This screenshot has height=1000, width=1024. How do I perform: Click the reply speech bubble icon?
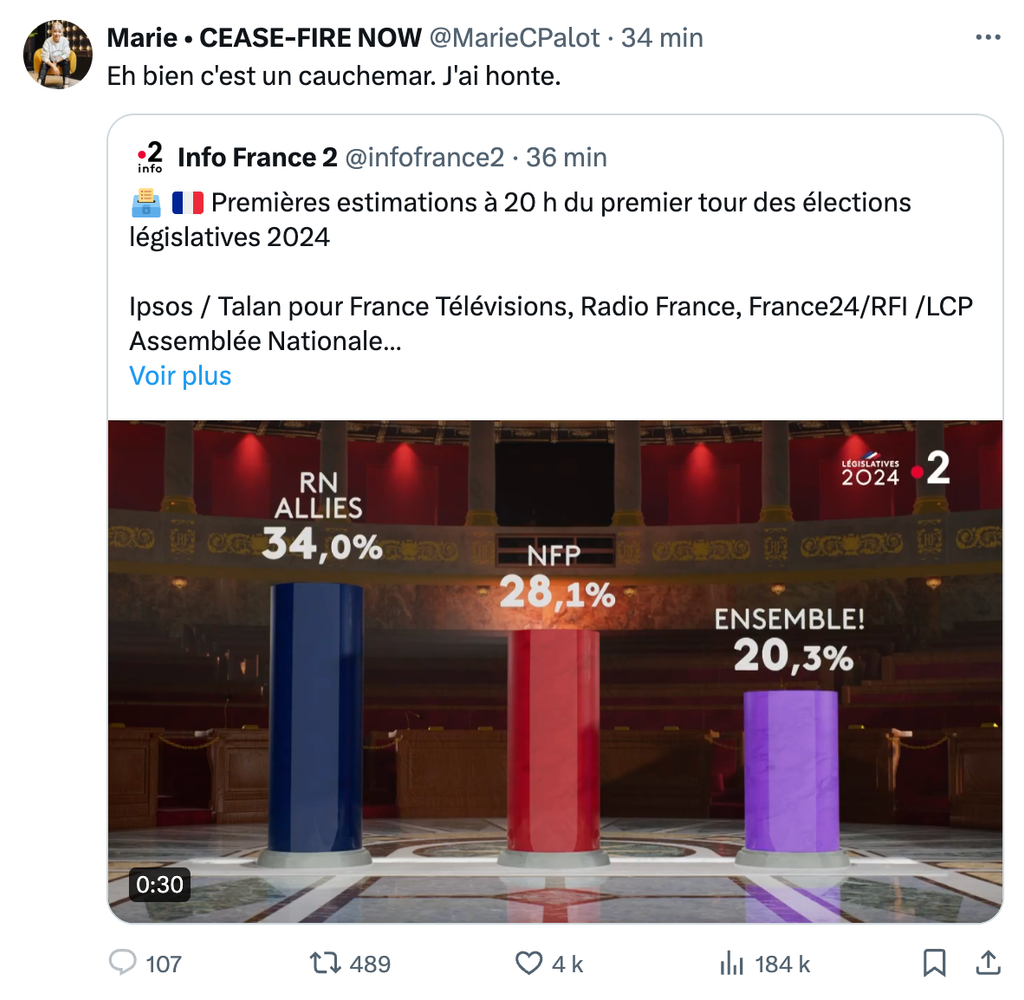point(122,963)
